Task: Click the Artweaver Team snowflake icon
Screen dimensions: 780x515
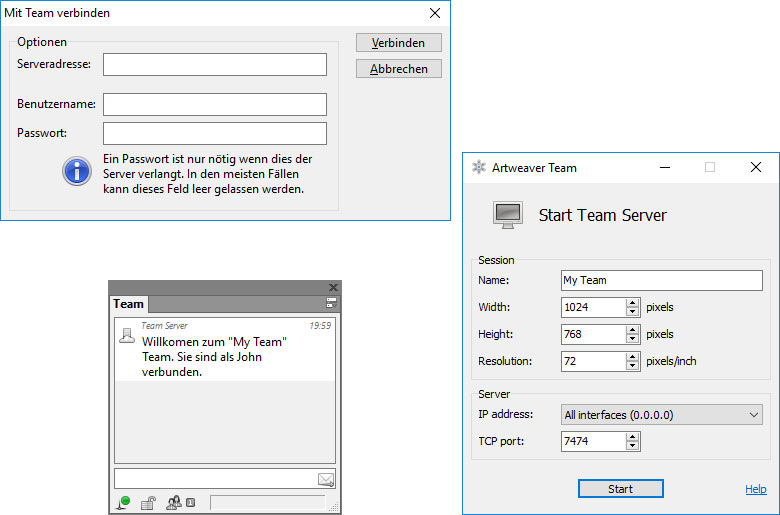Action: tap(479, 167)
